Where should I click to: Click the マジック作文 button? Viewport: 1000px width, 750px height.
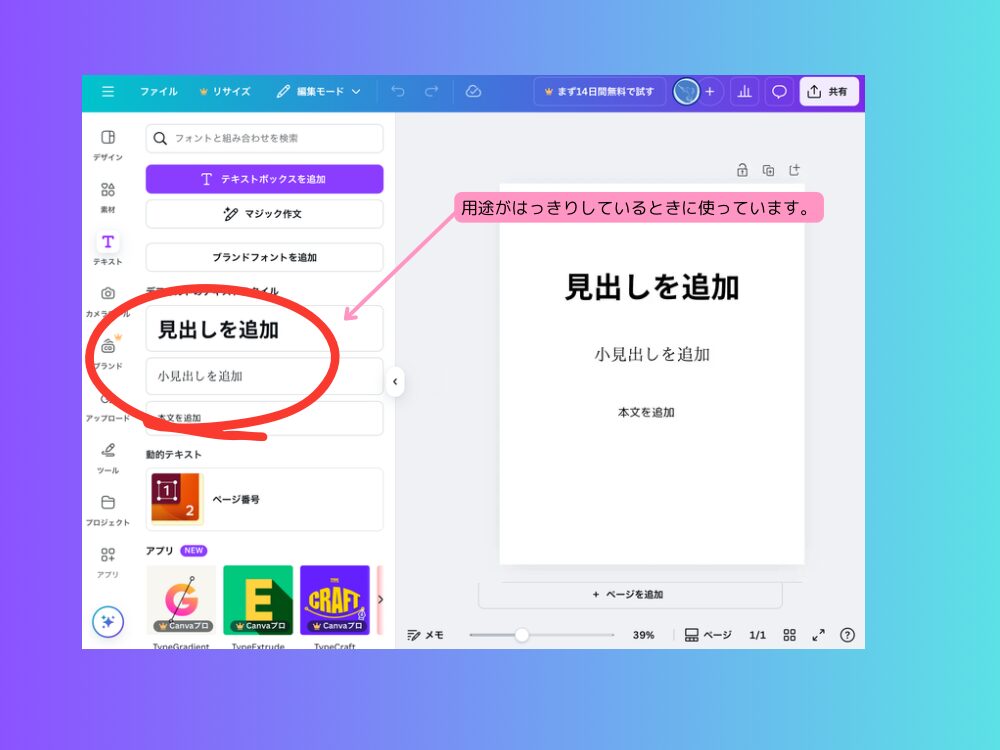264,214
